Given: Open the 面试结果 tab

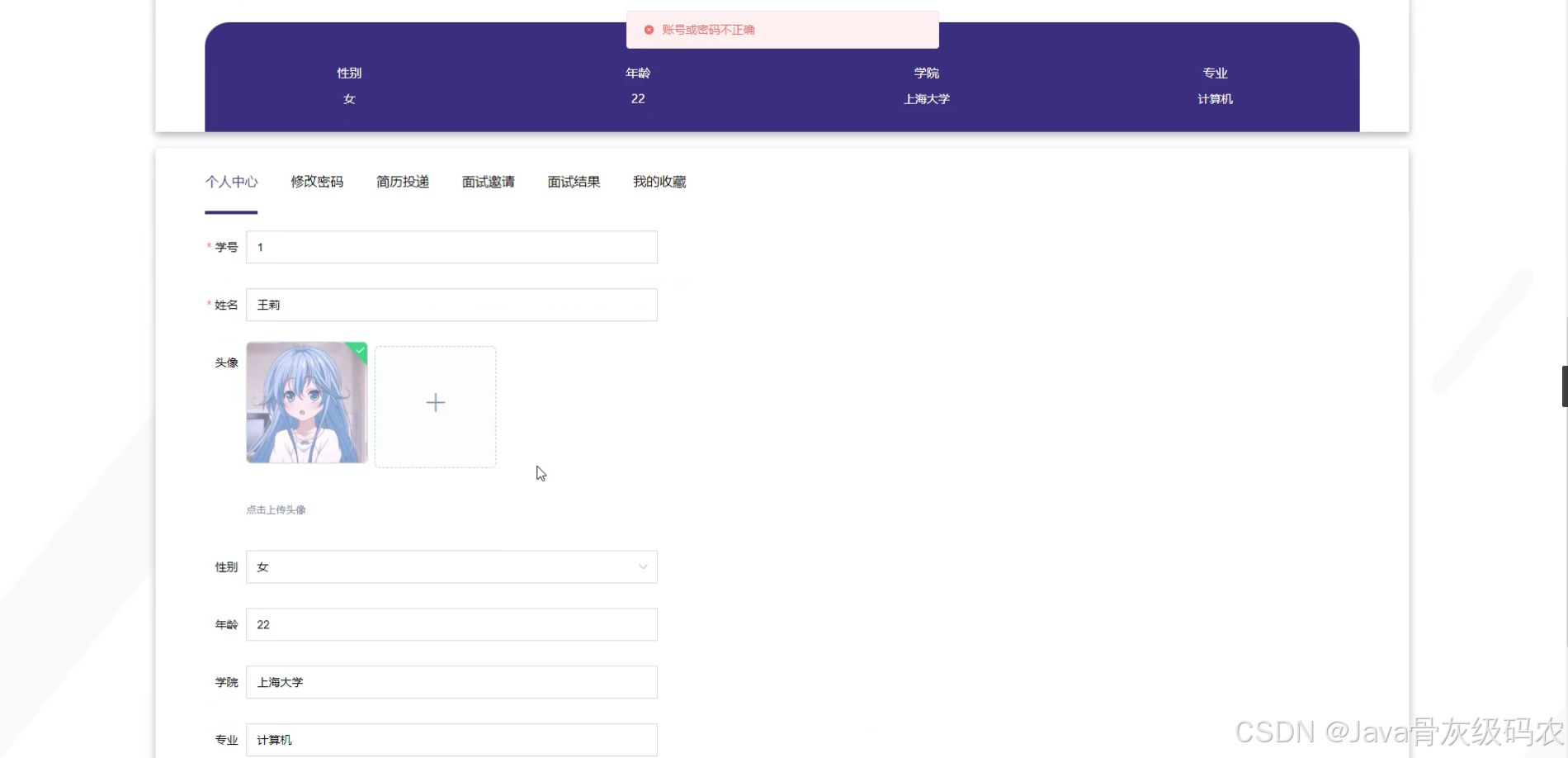Looking at the screenshot, I should pos(574,182).
